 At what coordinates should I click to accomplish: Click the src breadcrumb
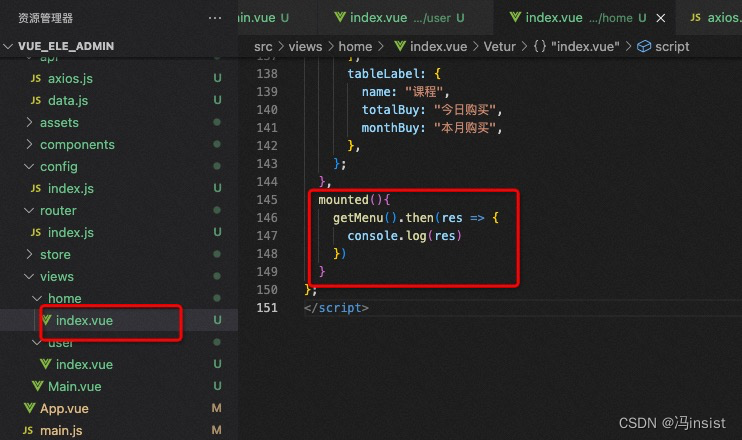click(x=263, y=46)
